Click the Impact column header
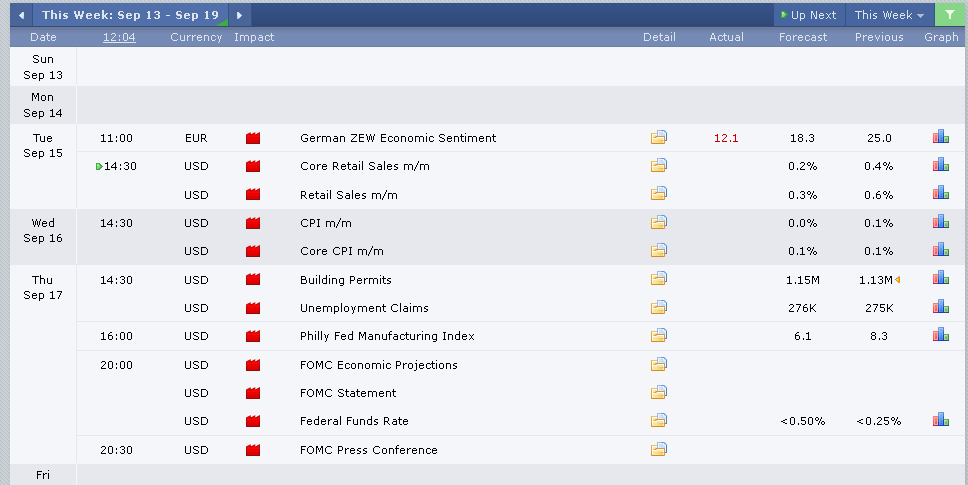 254,37
